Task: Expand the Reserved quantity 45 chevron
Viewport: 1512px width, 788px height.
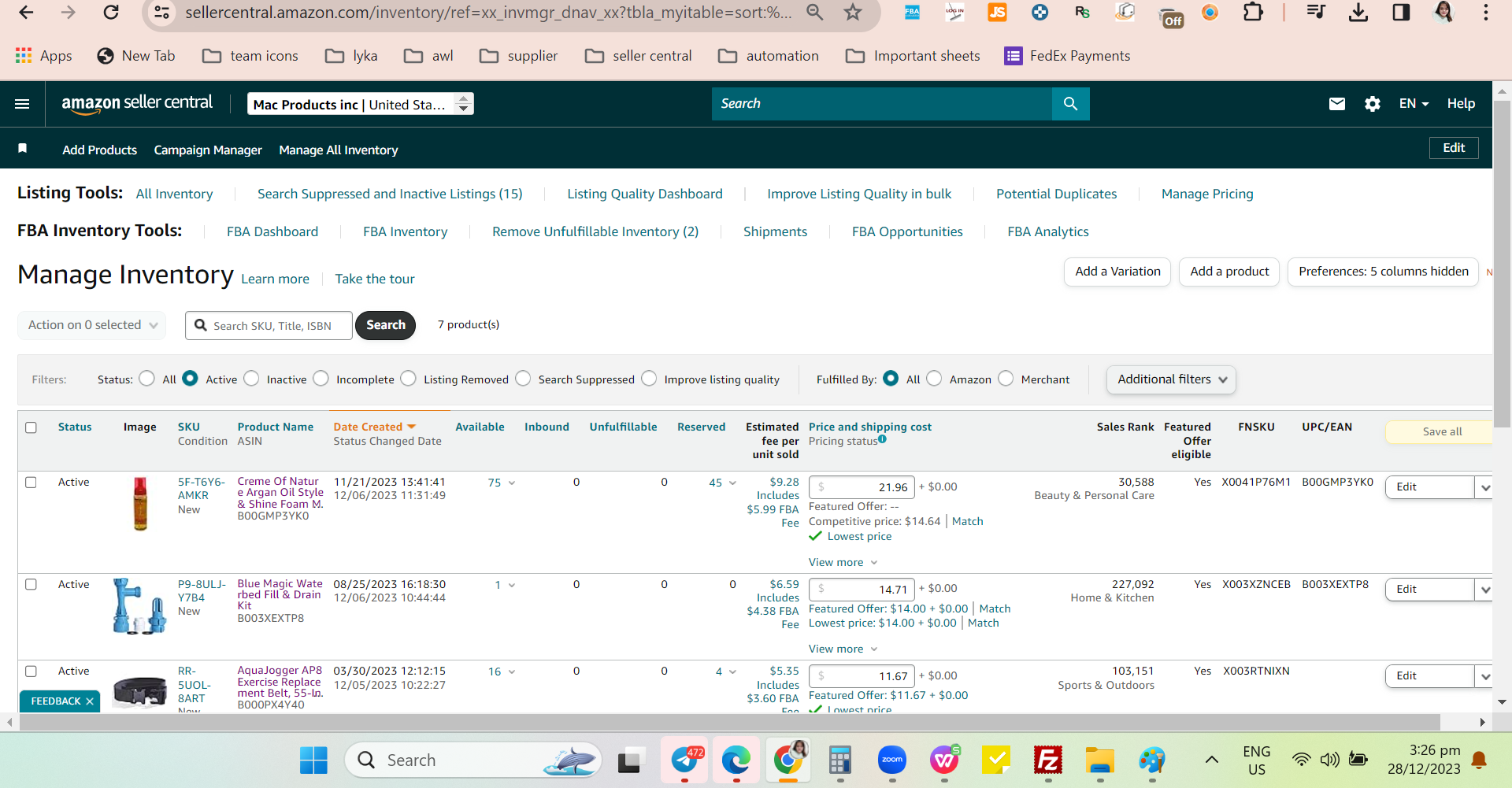Action: [x=732, y=483]
